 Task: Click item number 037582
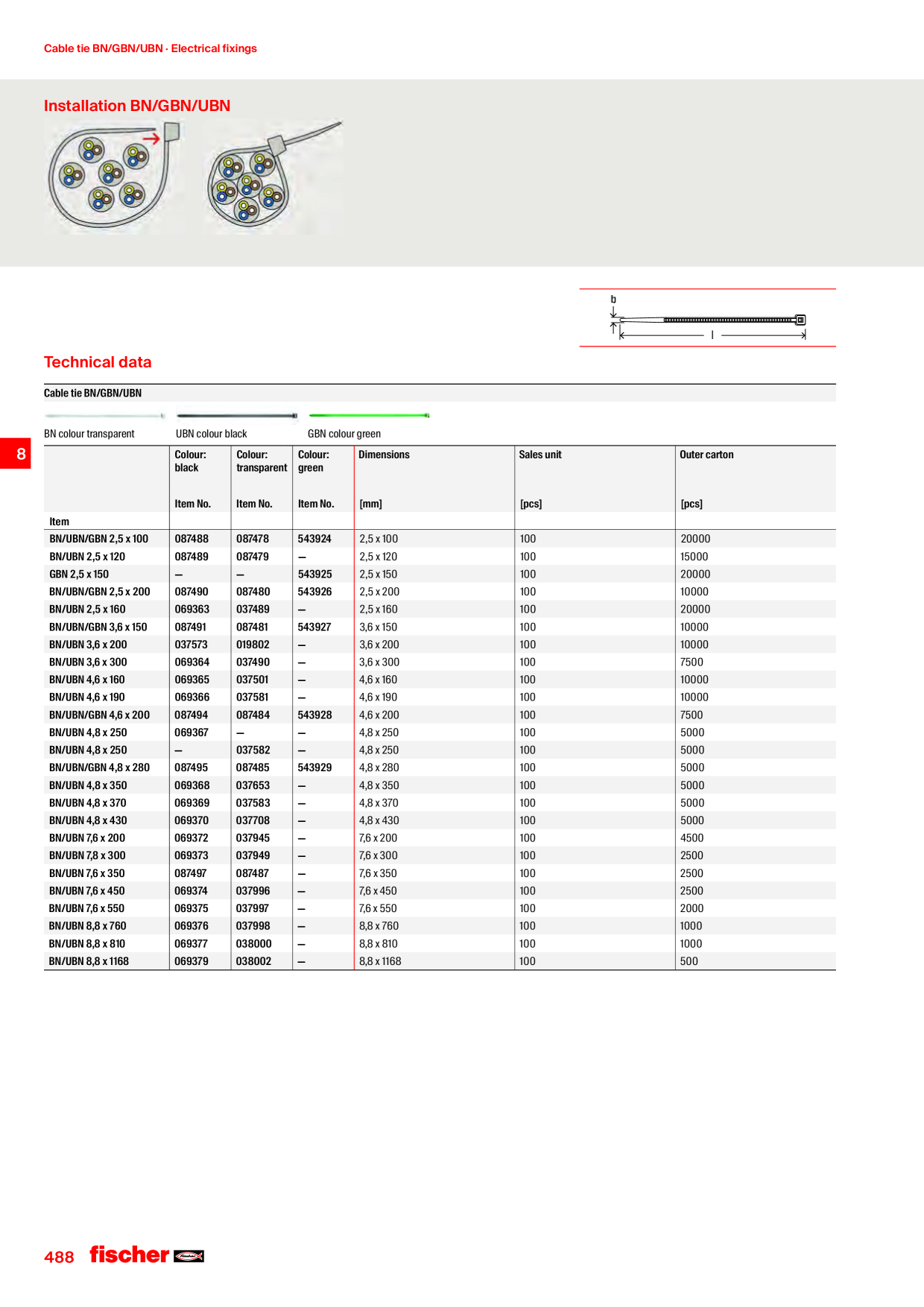253,750
